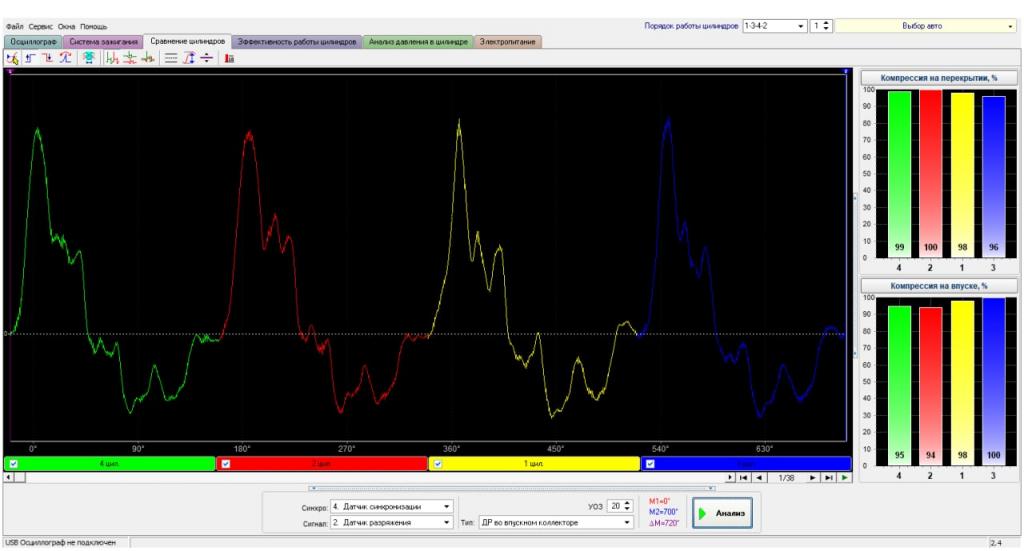Viewport: 1024px width, 551px height.
Task: Click the cursor-with-waveform toolbar icon
Action: [x=12, y=58]
